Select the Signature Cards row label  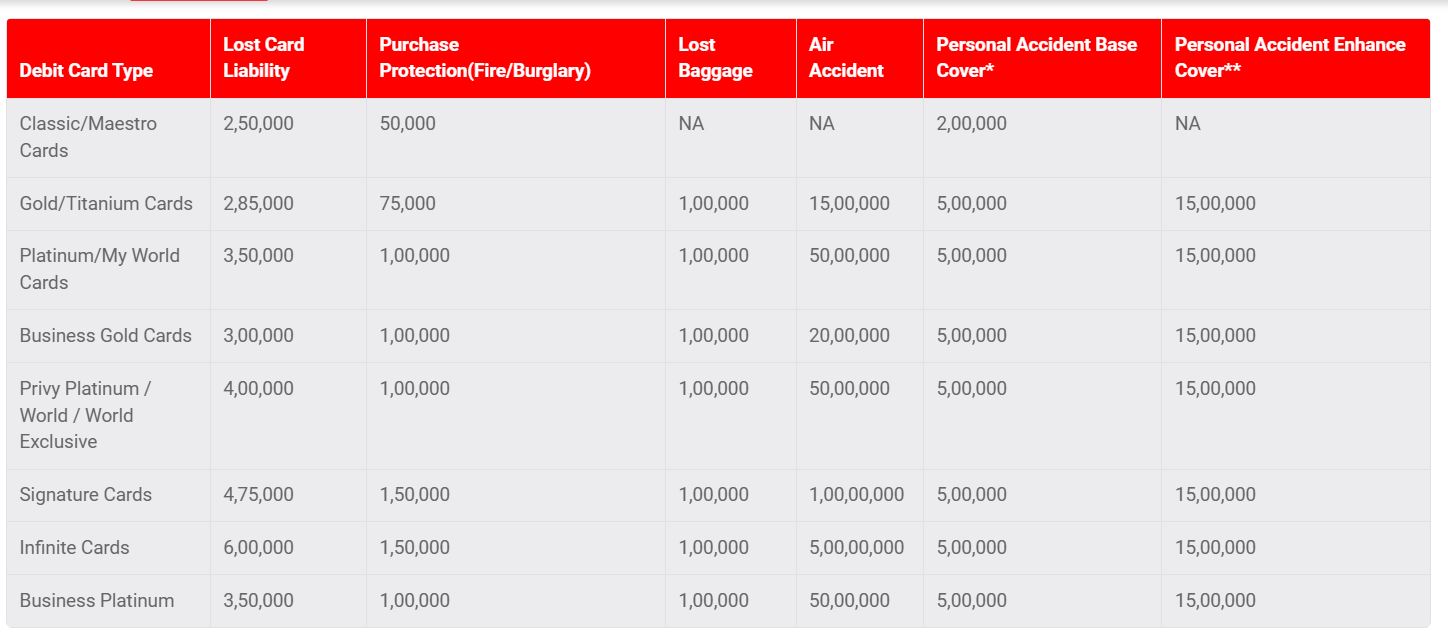[86, 495]
